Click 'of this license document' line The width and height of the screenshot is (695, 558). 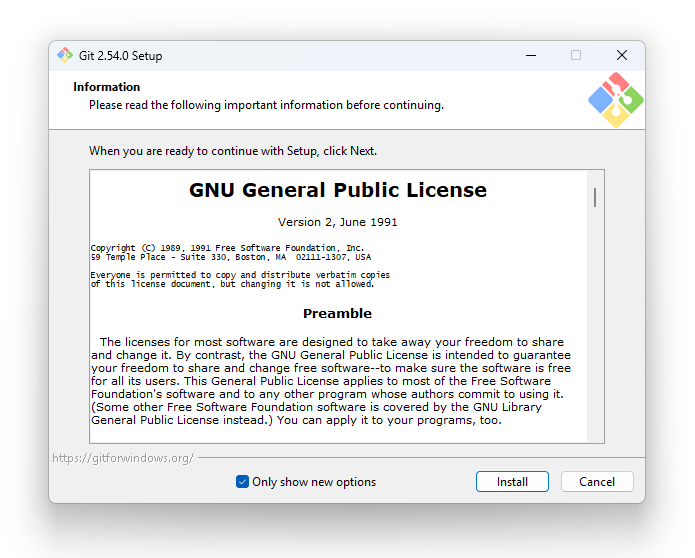tap(233, 284)
